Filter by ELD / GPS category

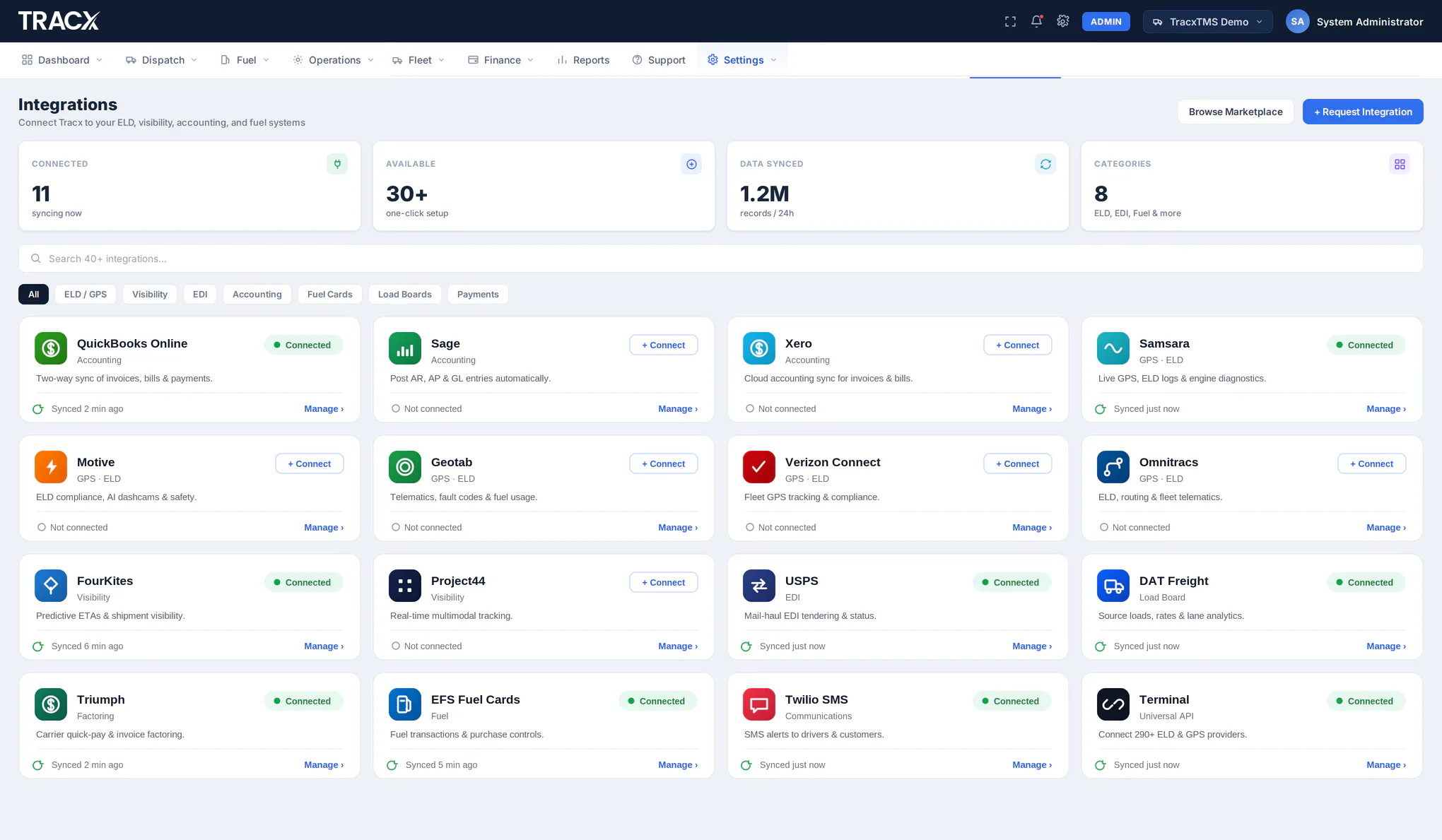[x=86, y=295]
